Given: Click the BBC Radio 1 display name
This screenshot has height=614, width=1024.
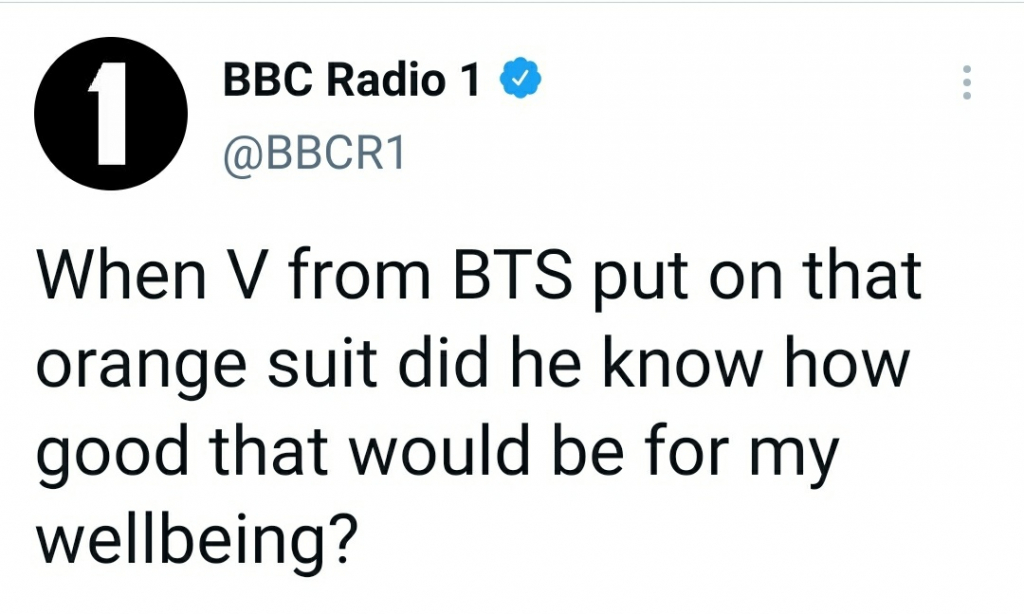Looking at the screenshot, I should pos(351,80).
